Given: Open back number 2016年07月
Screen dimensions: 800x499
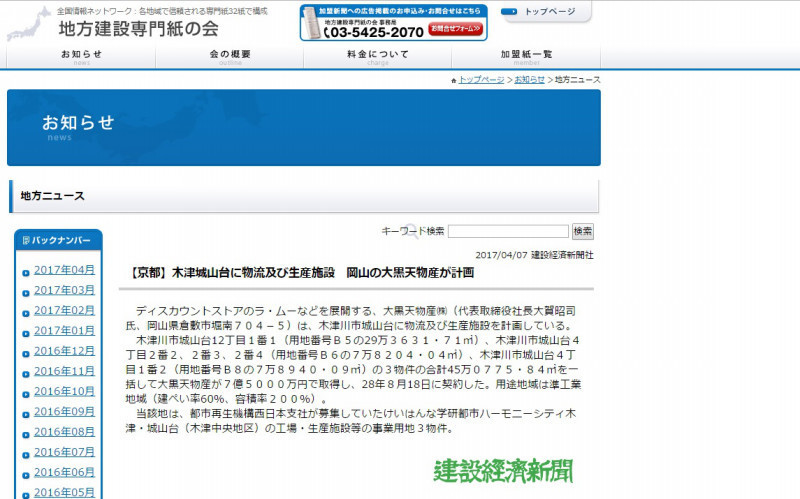Looking at the screenshot, I should [64, 452].
